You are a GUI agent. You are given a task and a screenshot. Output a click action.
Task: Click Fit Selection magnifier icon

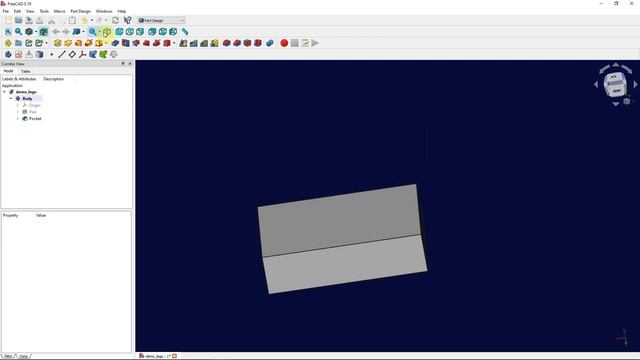tap(18, 31)
